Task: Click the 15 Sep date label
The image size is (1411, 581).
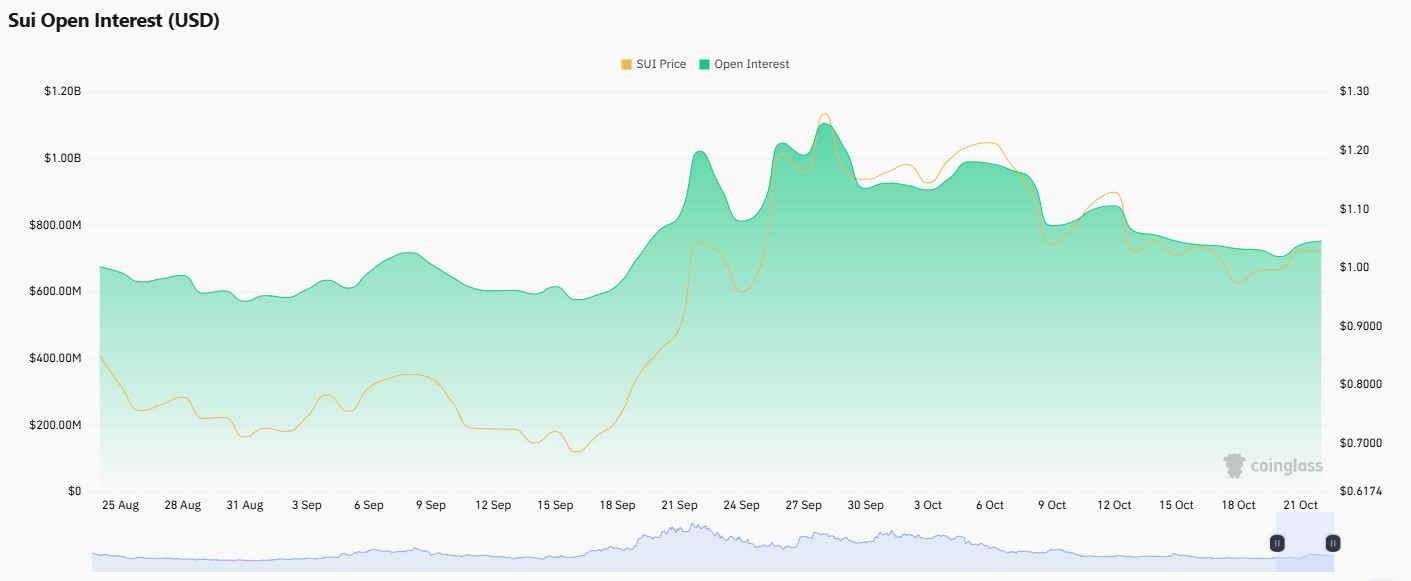Action: [555, 505]
